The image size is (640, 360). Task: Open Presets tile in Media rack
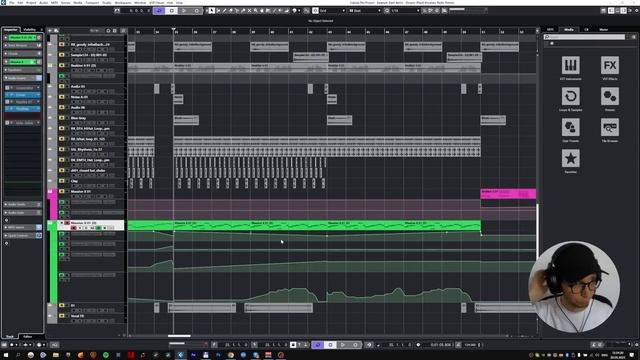click(609, 97)
